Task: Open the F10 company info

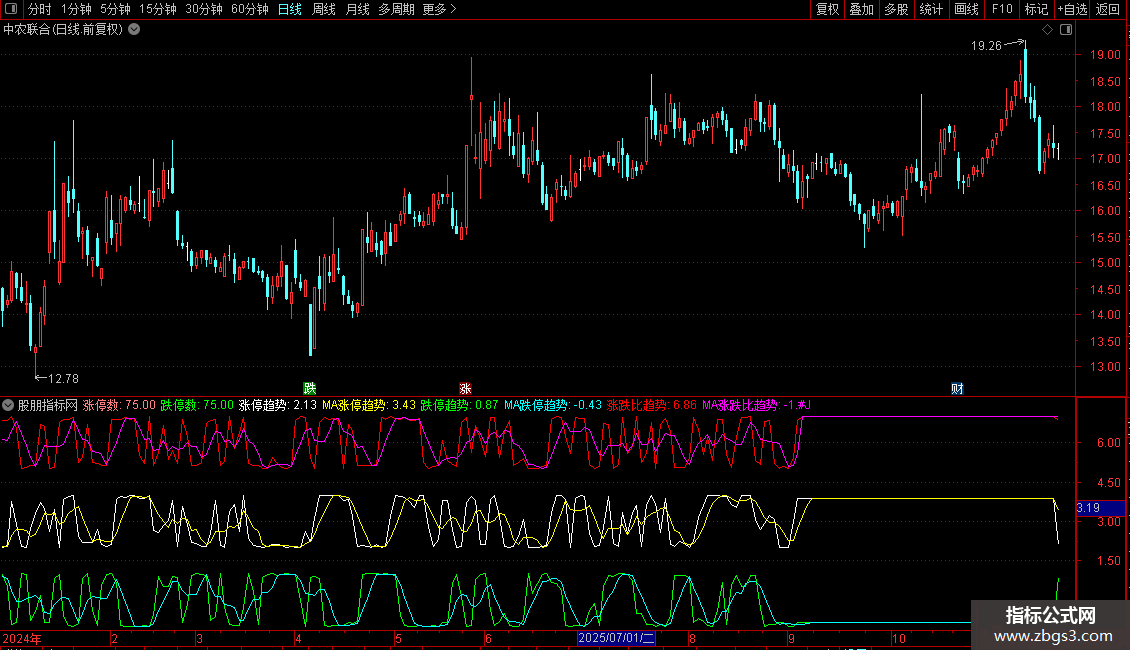Action: [x=1001, y=9]
